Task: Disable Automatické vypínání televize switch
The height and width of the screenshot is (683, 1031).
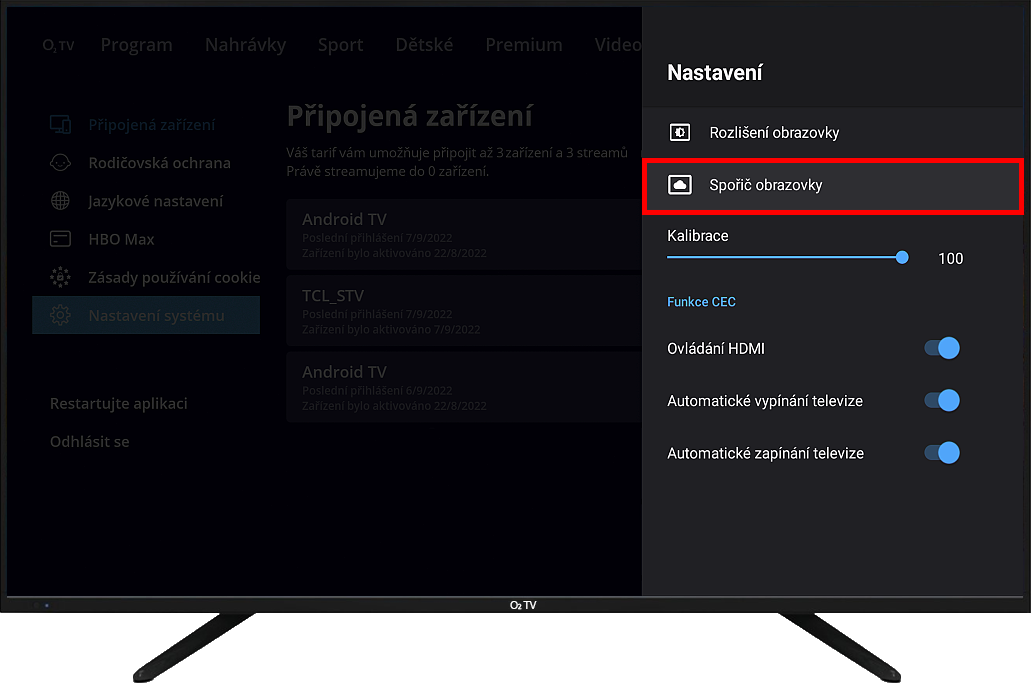Action: click(x=942, y=401)
